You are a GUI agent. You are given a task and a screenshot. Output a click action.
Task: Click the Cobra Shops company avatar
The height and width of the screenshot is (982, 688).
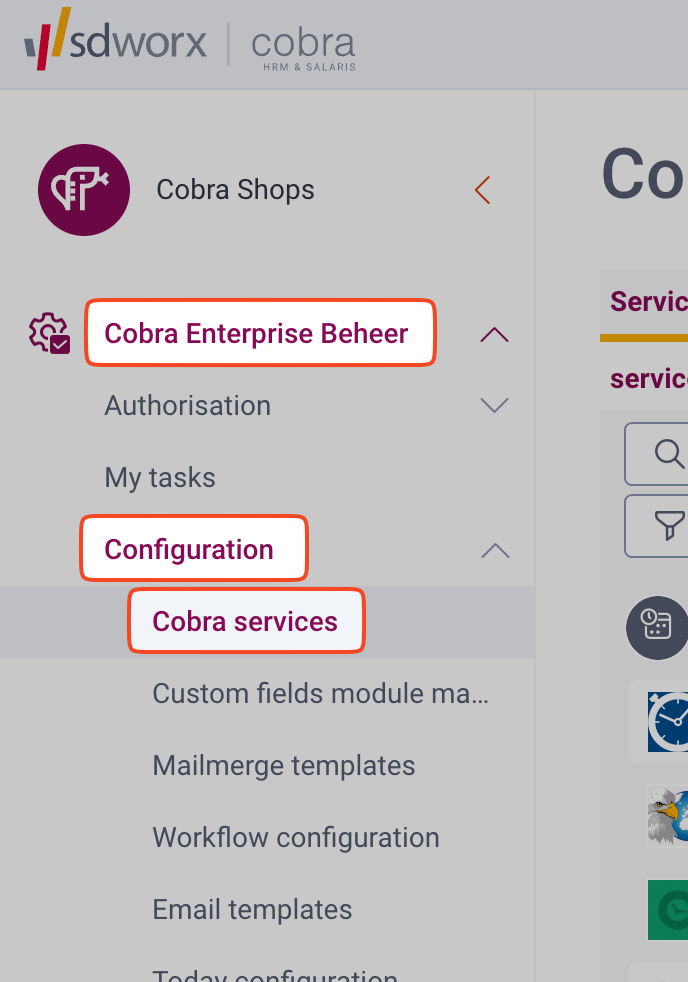84,190
